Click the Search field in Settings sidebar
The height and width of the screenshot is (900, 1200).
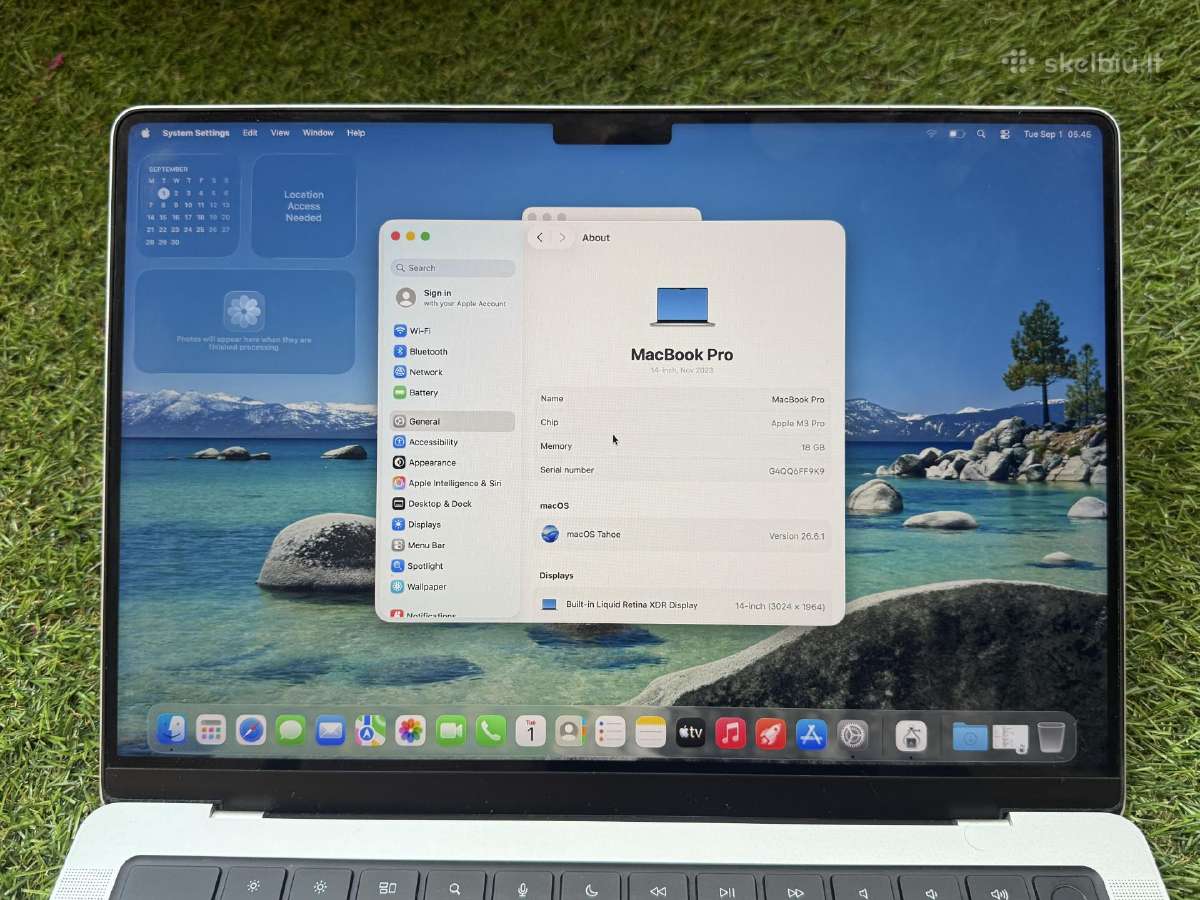click(453, 268)
